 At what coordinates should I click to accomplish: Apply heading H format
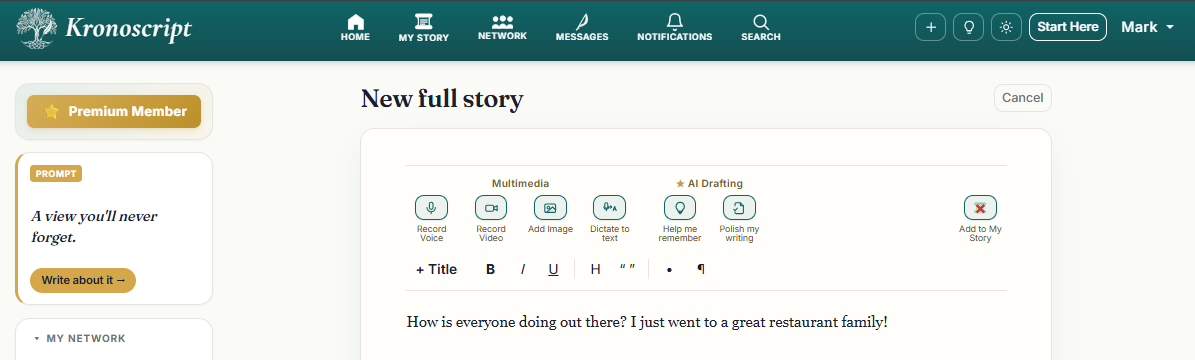tap(596, 269)
